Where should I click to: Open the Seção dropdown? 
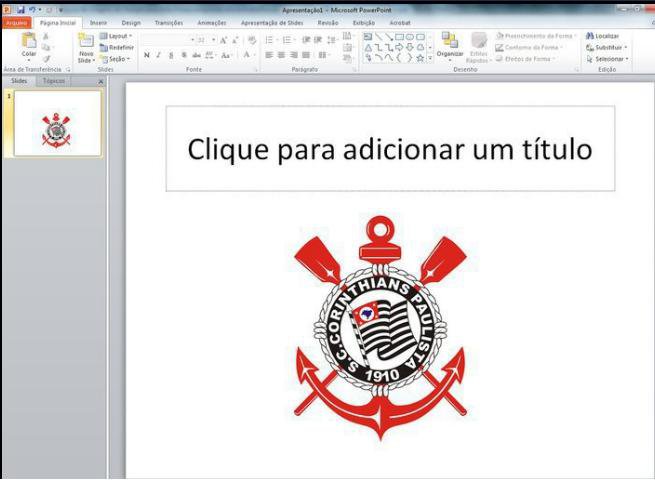coord(115,59)
